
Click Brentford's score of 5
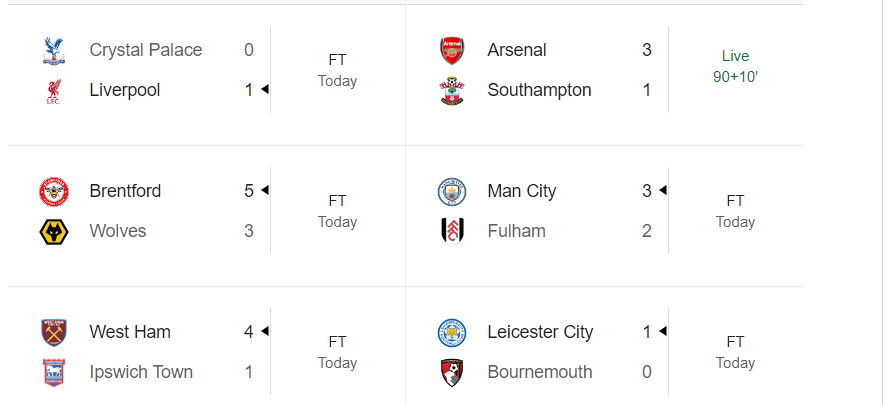coord(249,191)
